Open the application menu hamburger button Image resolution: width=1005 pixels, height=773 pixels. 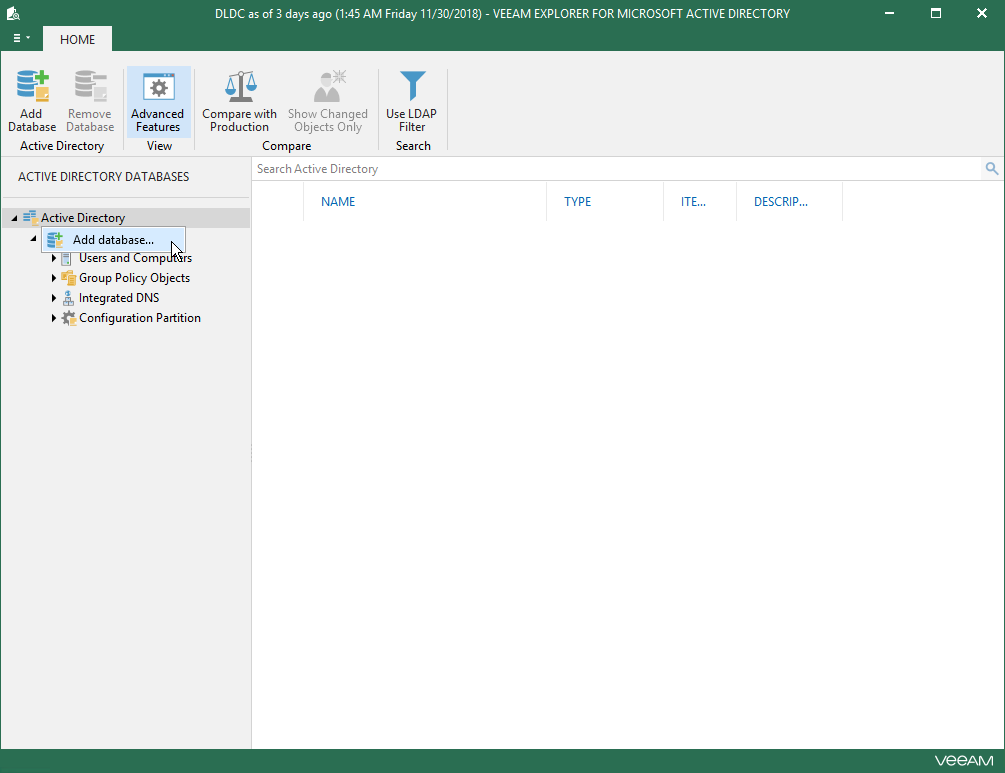tap(21, 38)
